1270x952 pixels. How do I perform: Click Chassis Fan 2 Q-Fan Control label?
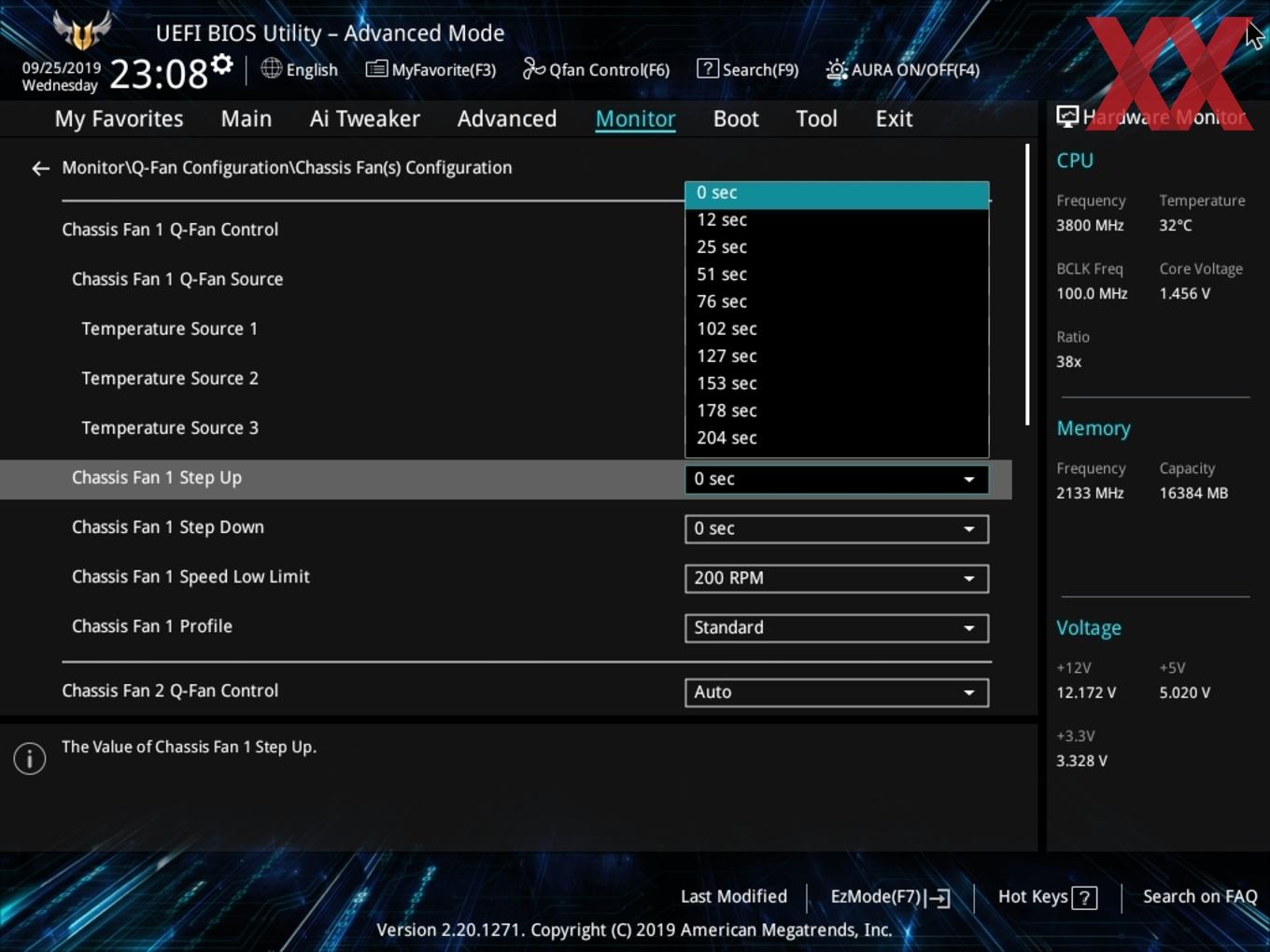click(170, 691)
